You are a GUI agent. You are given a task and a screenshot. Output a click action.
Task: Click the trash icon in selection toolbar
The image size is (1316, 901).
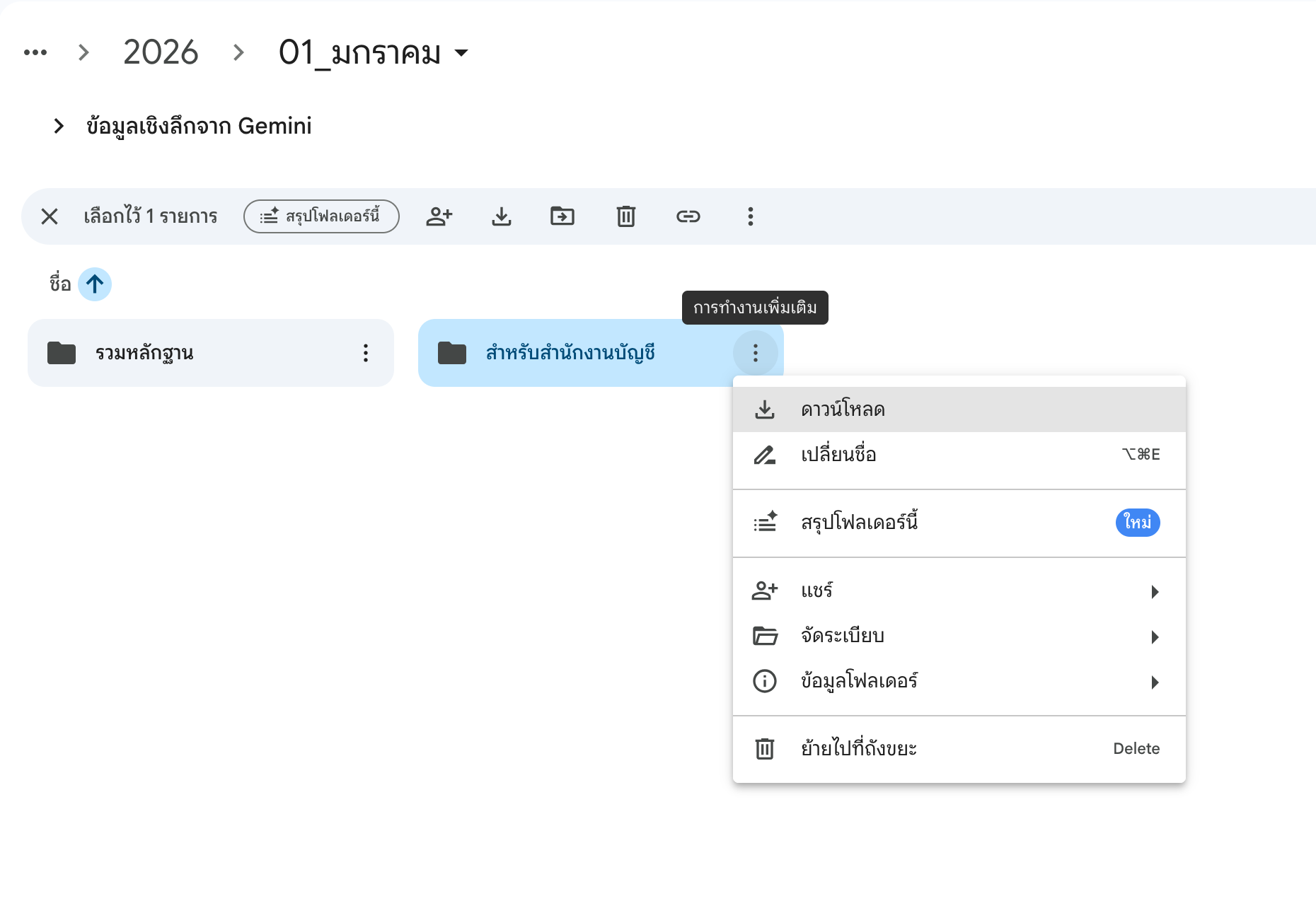(x=625, y=216)
